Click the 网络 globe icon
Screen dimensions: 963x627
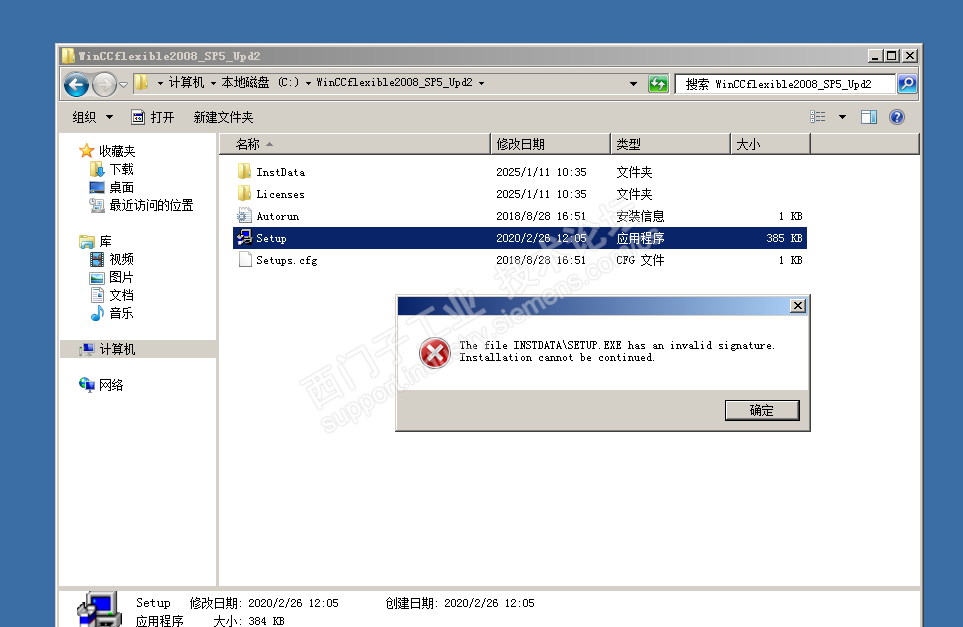coord(87,384)
